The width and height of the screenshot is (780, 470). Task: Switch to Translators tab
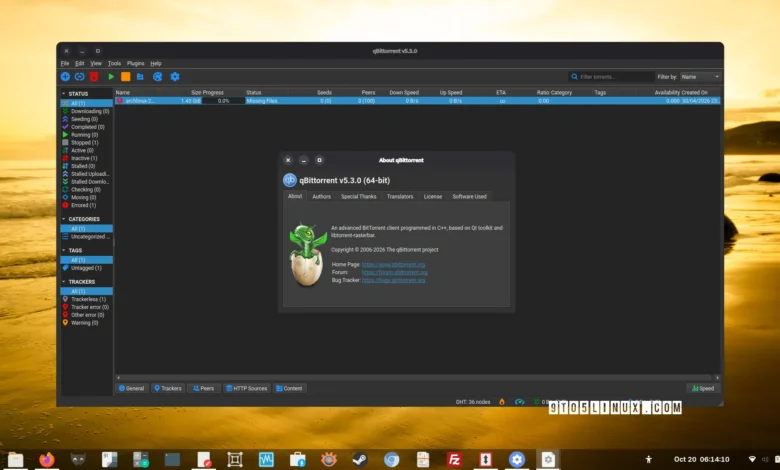coord(400,196)
